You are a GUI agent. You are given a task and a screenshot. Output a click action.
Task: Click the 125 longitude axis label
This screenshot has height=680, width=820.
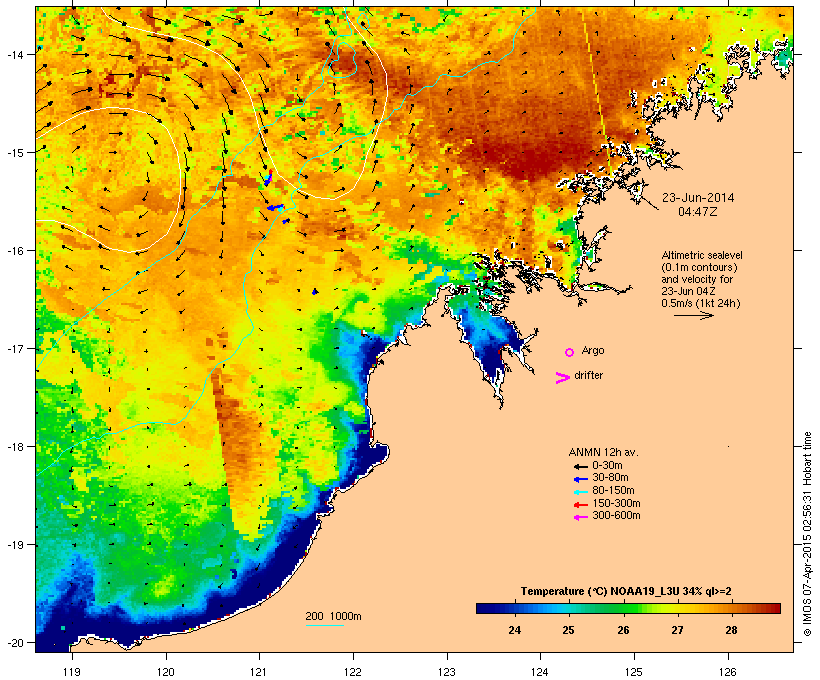[x=634, y=672]
